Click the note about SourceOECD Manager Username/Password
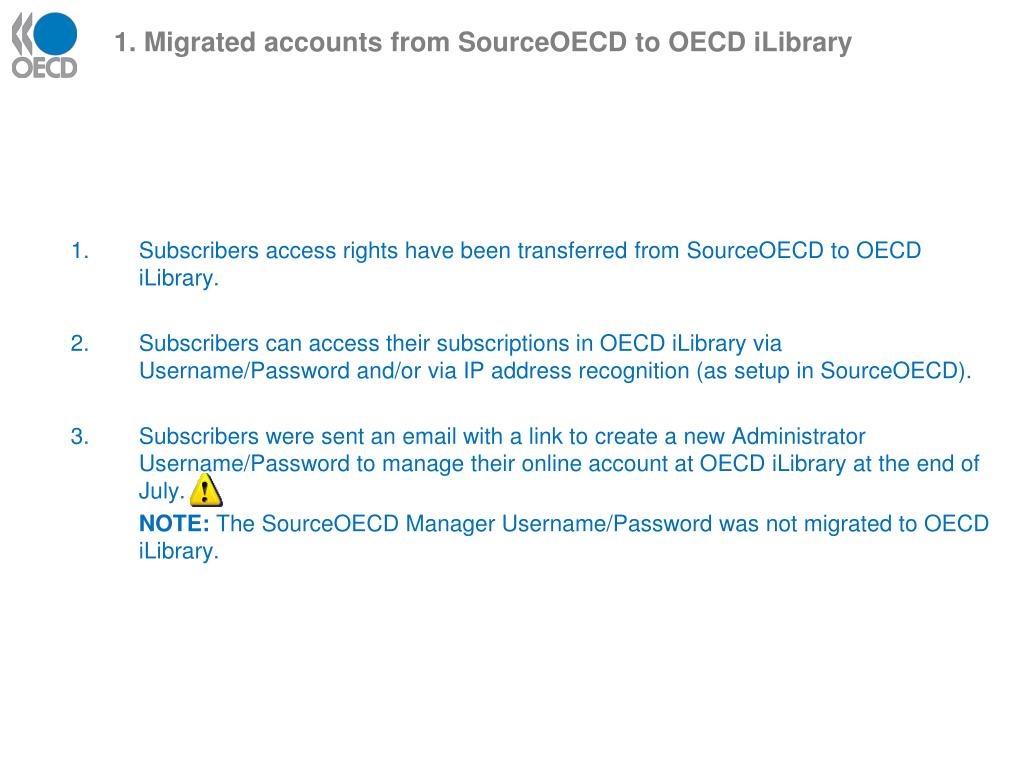This screenshot has width=1024, height=768. (564, 537)
